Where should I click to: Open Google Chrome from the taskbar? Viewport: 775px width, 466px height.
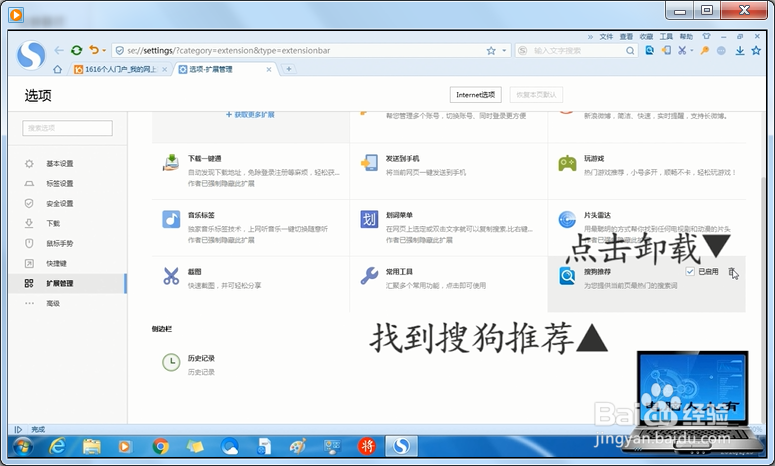[x=160, y=446]
